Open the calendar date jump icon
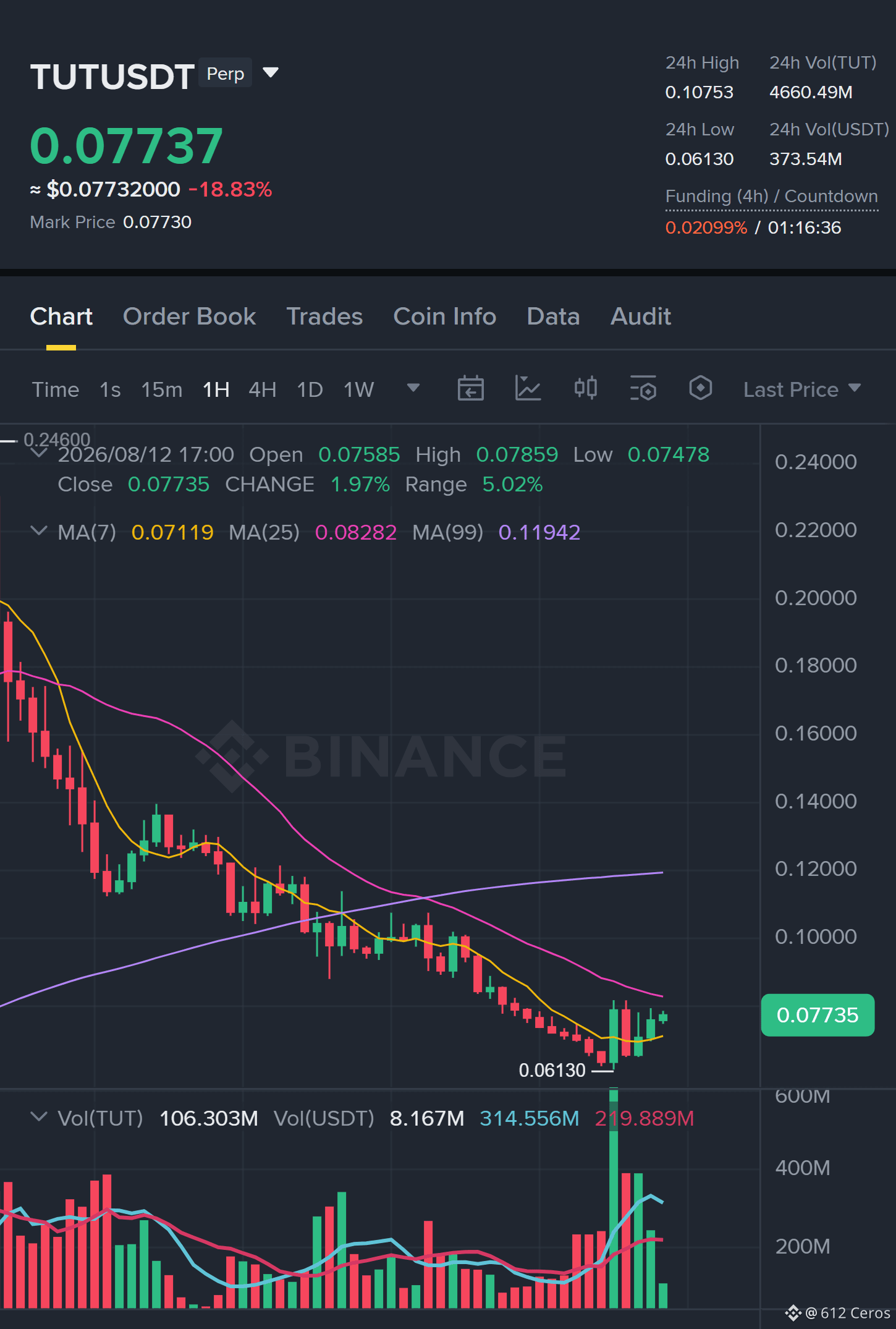The width and height of the screenshot is (896, 1329). [470, 389]
